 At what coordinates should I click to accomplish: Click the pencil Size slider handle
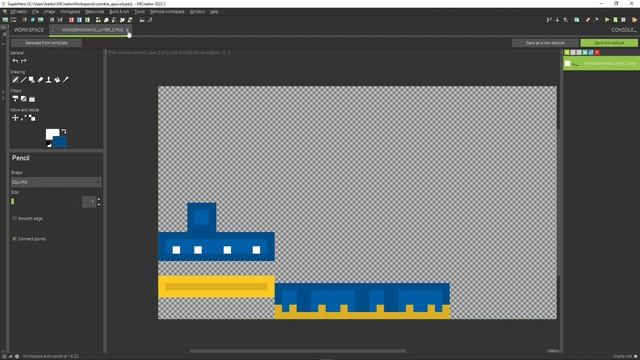click(x=13, y=202)
